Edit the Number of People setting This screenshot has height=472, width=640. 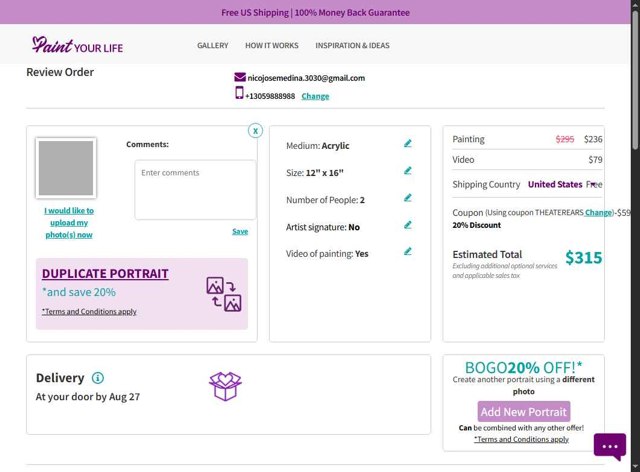[407, 198]
